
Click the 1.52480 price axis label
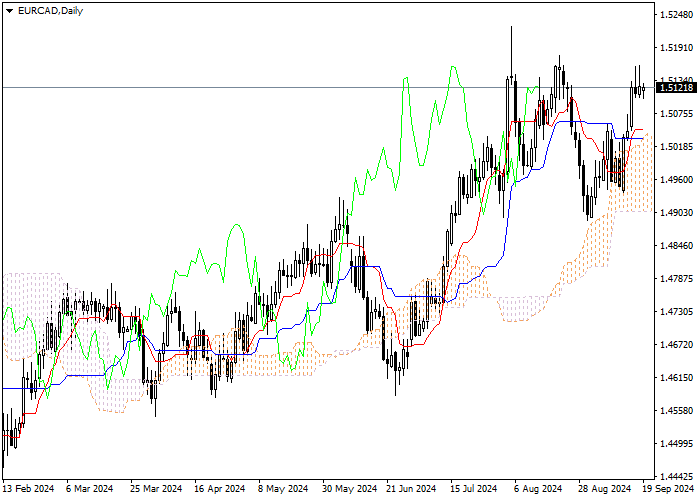click(x=676, y=15)
